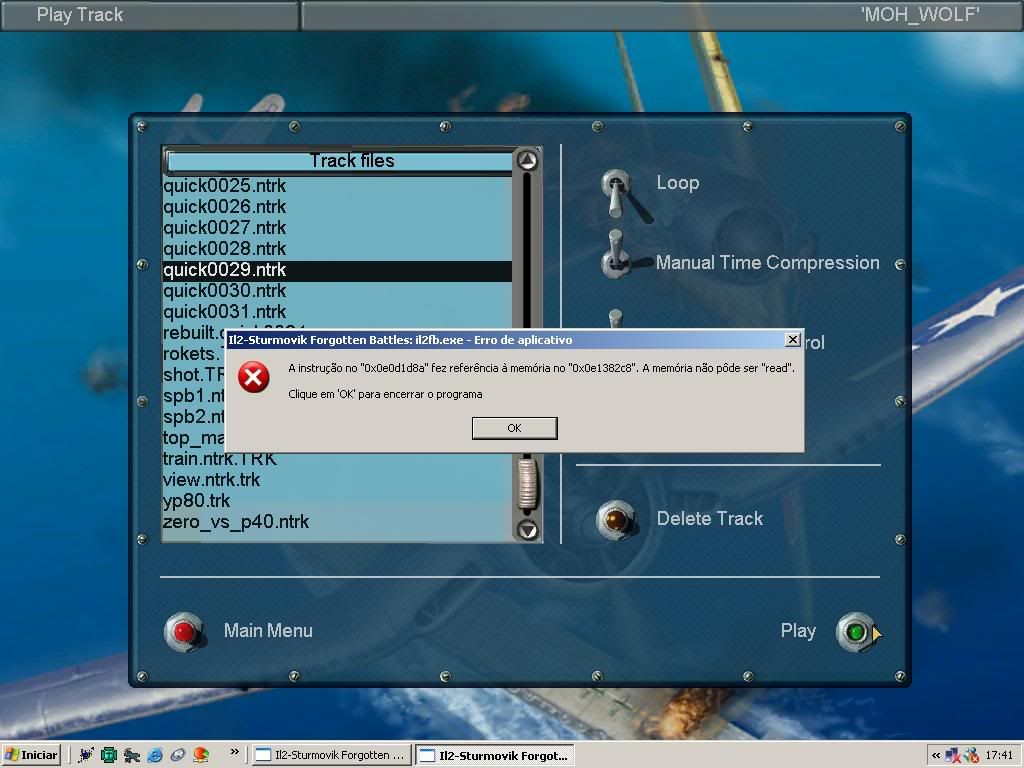Select track quick0028.ntrk

(337, 249)
